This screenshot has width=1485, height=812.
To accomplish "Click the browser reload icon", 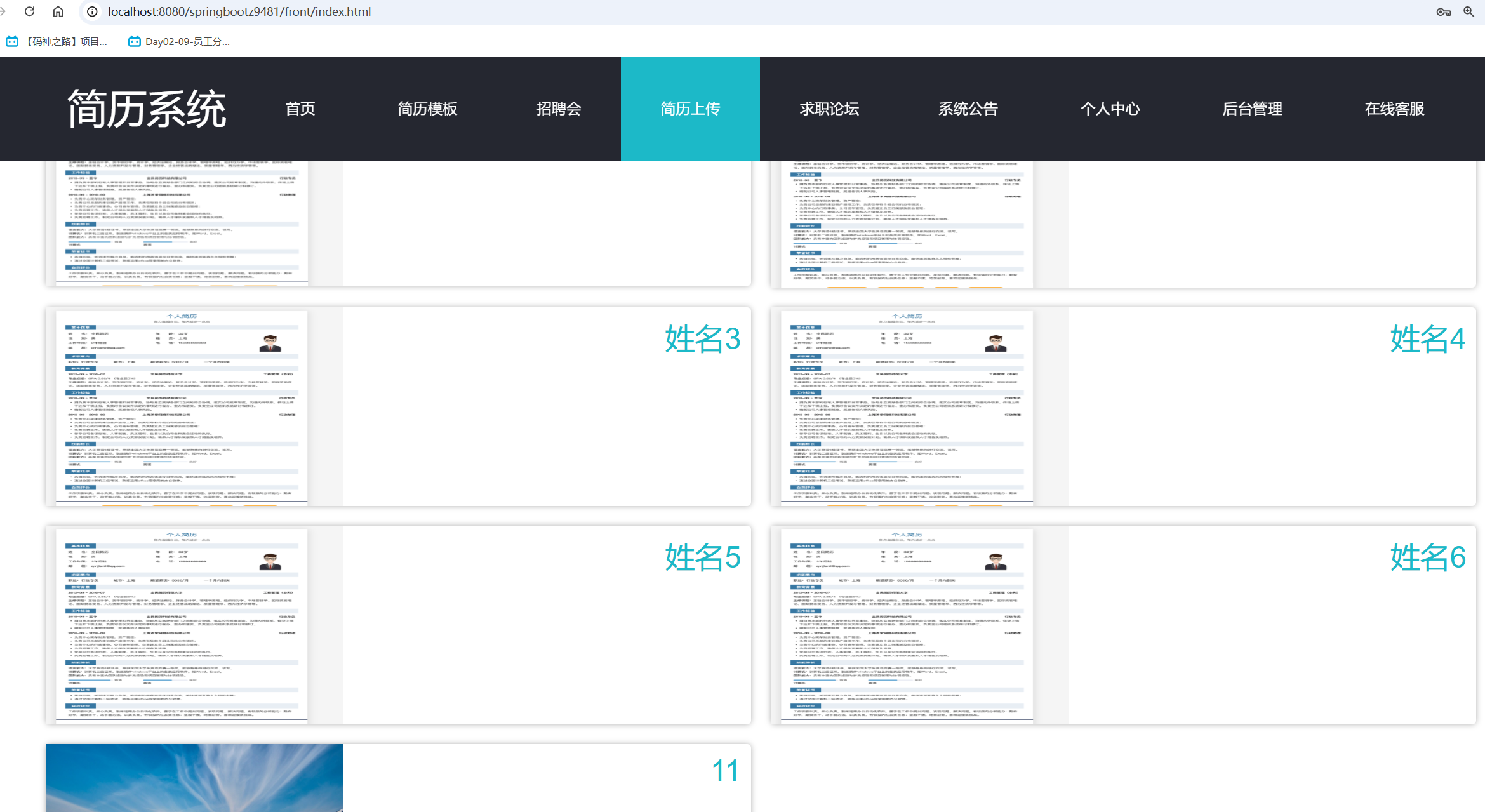I will [29, 11].
